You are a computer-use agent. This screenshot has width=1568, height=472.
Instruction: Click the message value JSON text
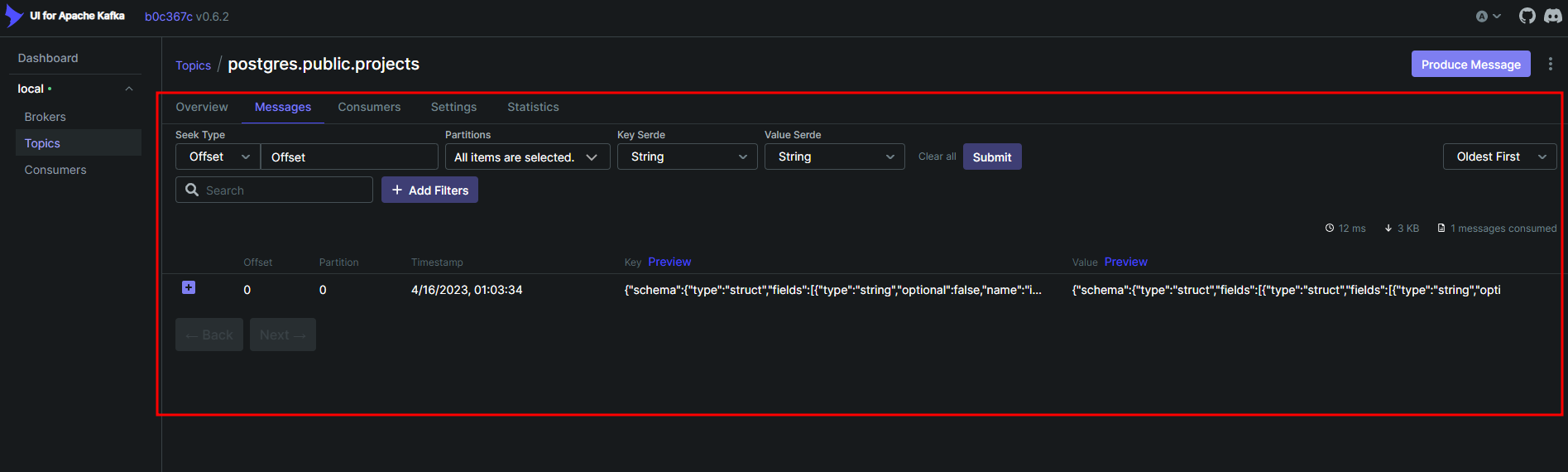click(1286, 290)
